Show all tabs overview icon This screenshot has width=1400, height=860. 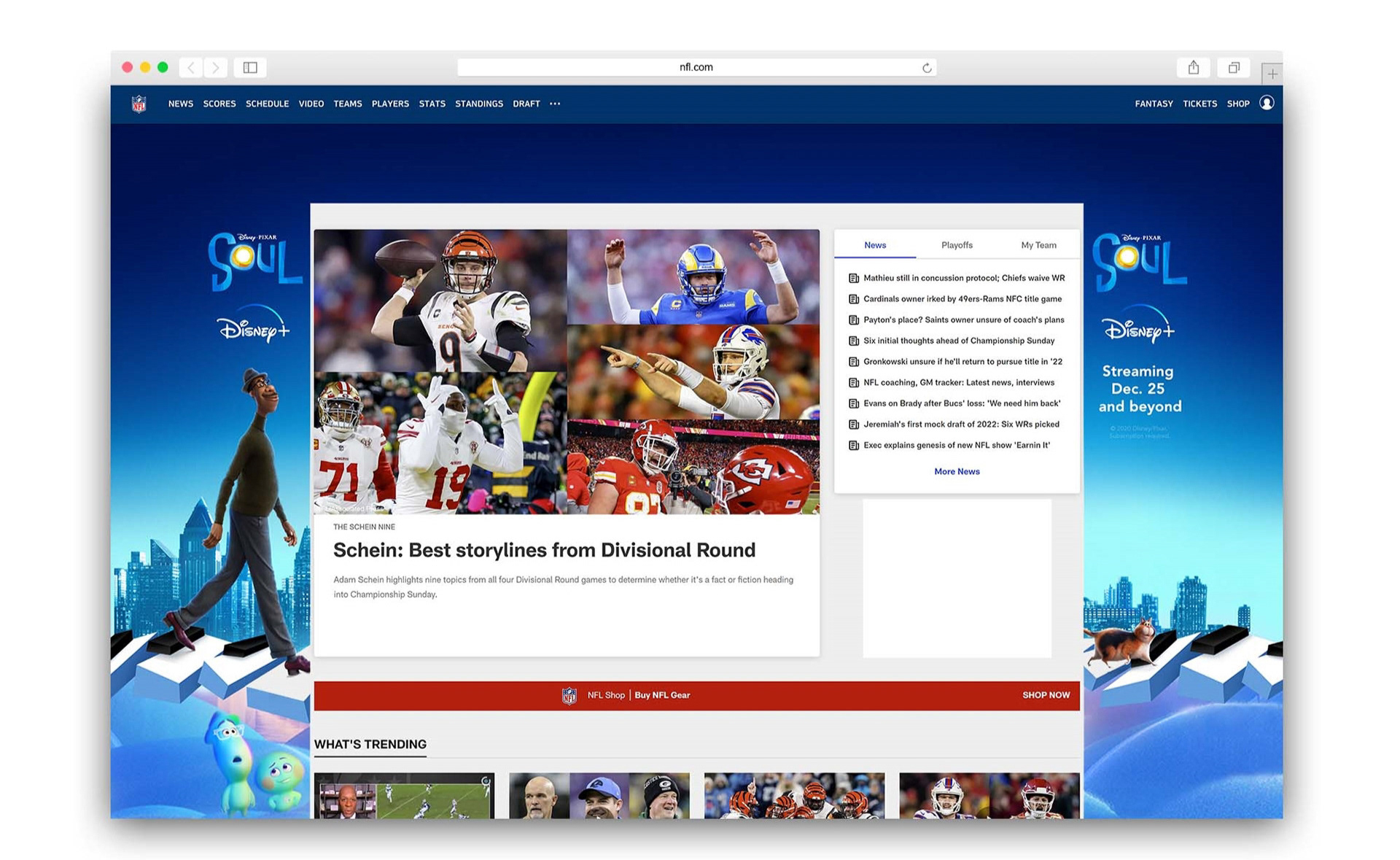point(1234,67)
